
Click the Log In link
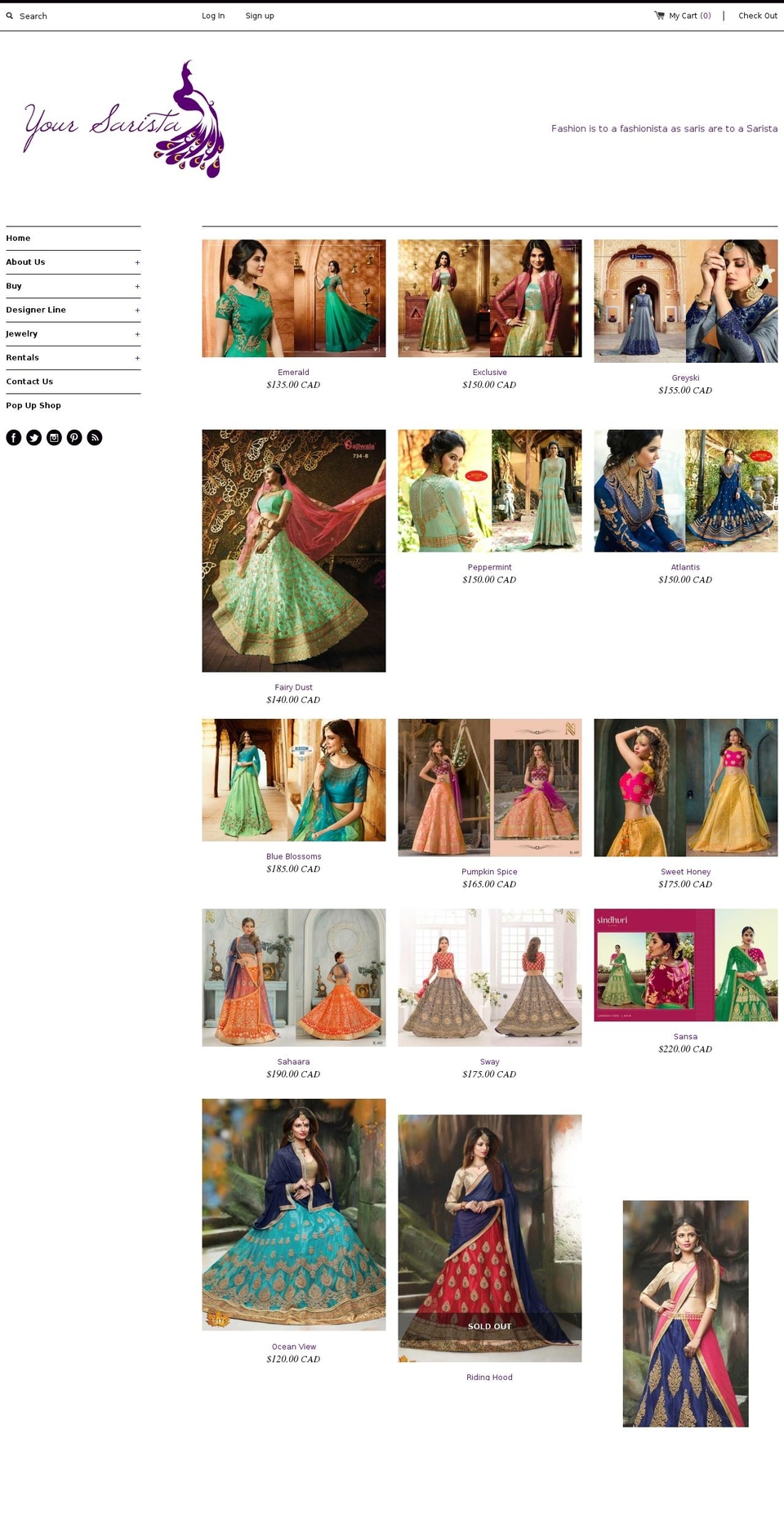[213, 16]
